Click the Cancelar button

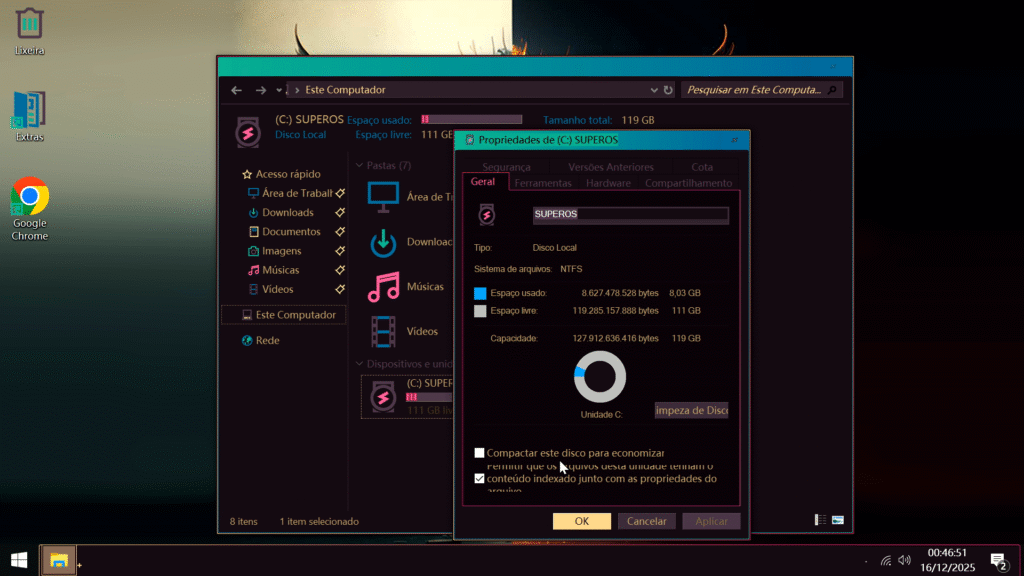(x=646, y=521)
